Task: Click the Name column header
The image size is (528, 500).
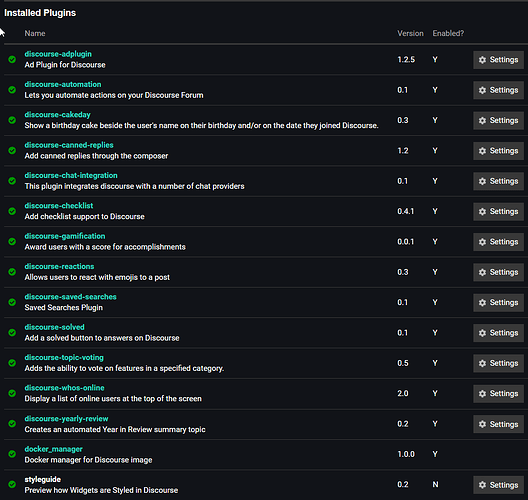Action: [x=35, y=33]
